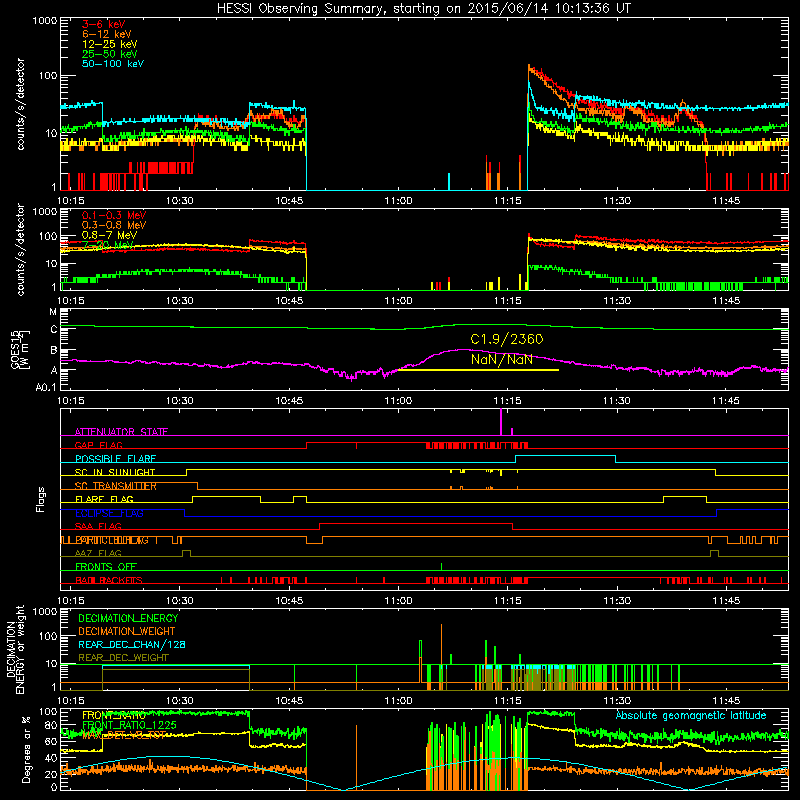Screen dimensions: 800x800
Task: Click the green 7-20 MeV legend label
Action: click(108, 245)
